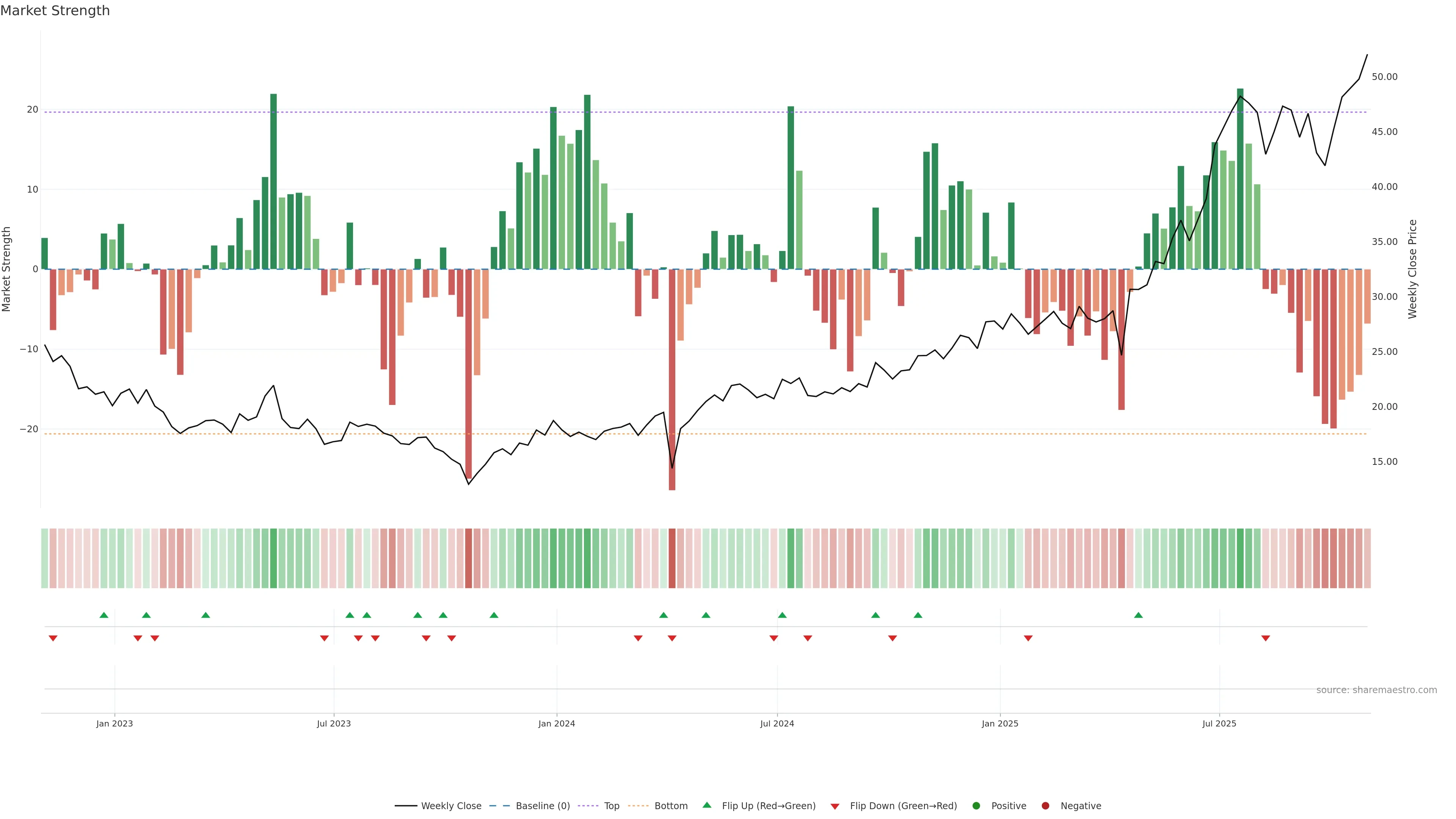Click the Jul 2025 x-axis label
This screenshot has height=819, width=1456.
[1219, 723]
